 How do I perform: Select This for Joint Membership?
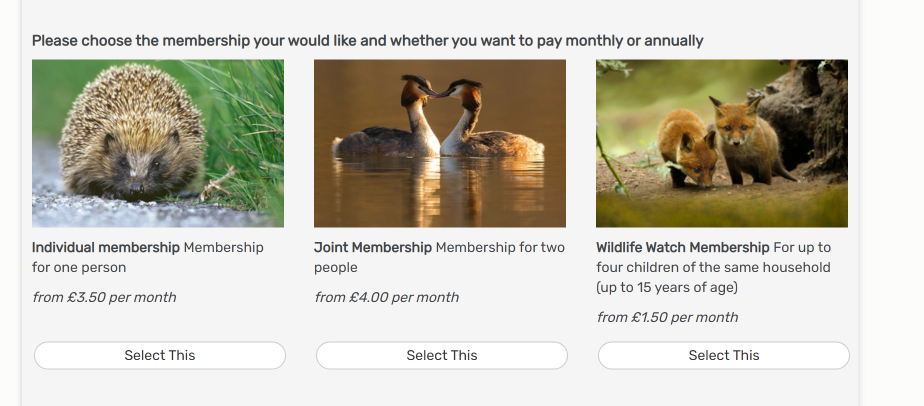pyautogui.click(x=442, y=355)
